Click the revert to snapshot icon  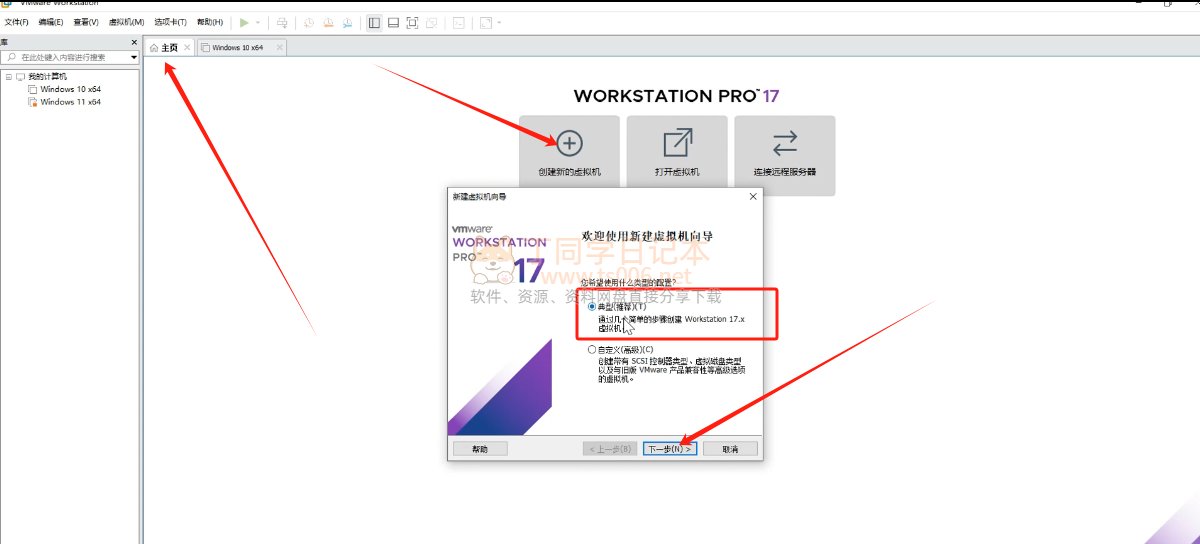tap(327, 22)
